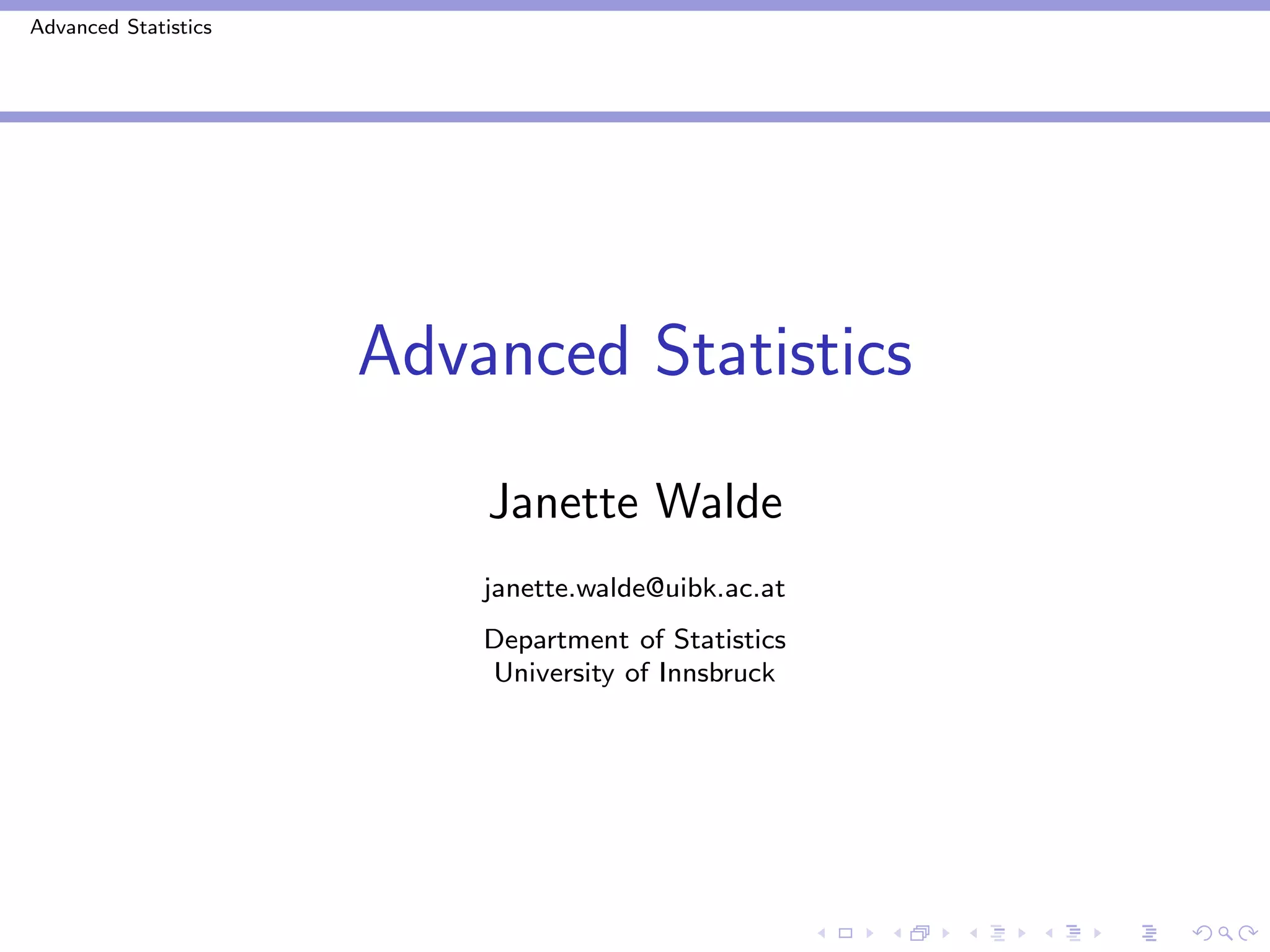Click the slide rectangle navigation icon
This screenshot has height=952, width=1270.
[845, 933]
